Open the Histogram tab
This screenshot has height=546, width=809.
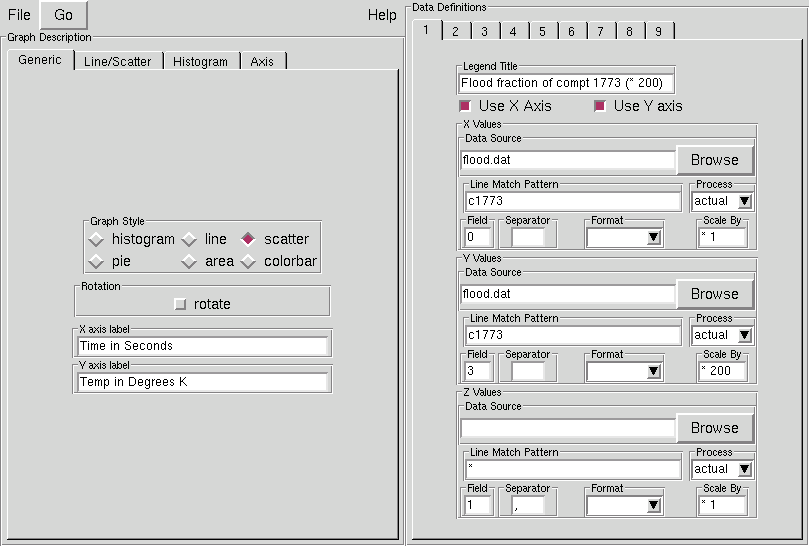point(200,61)
